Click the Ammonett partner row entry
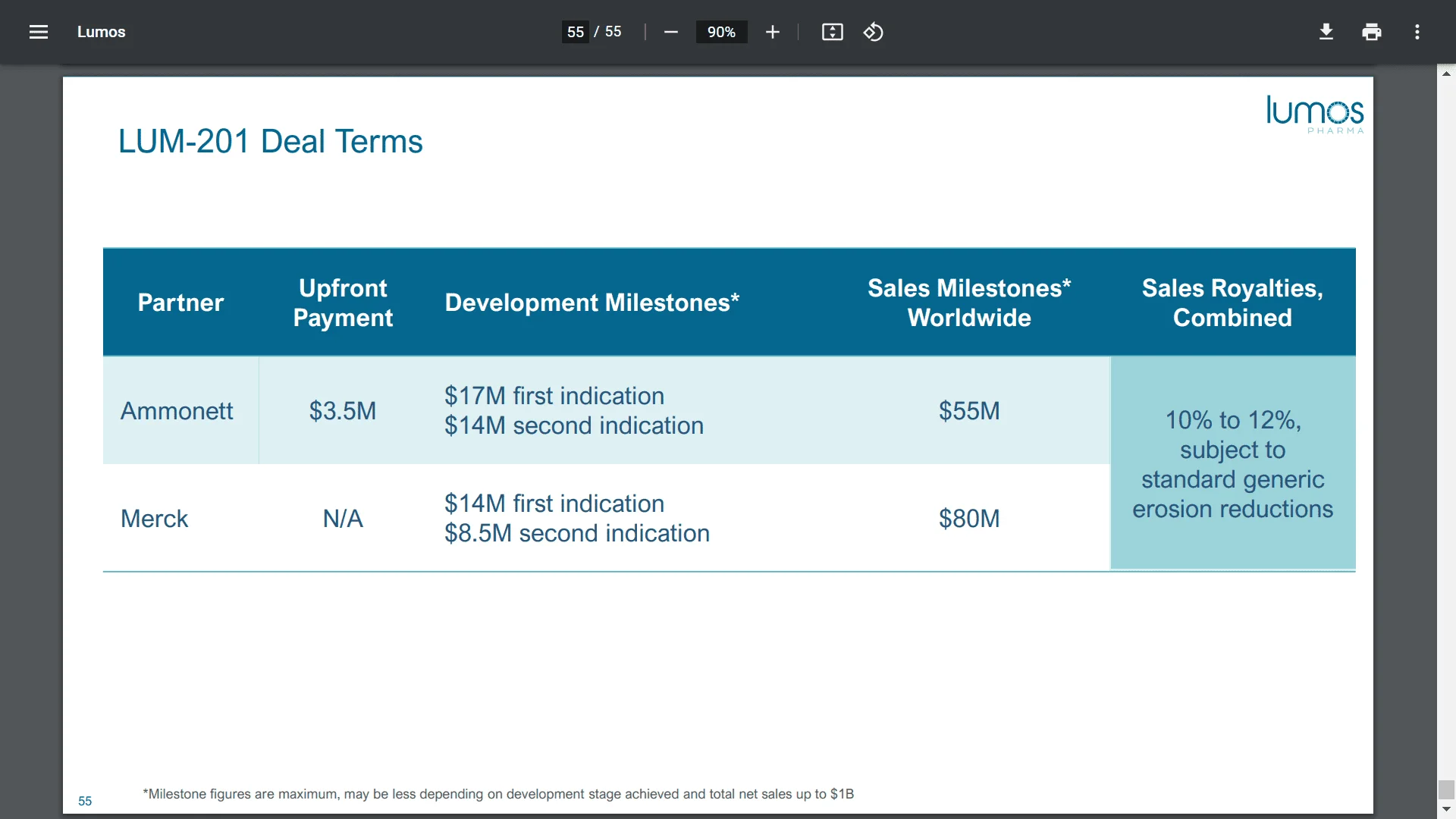This screenshot has width=1456, height=819. (176, 411)
